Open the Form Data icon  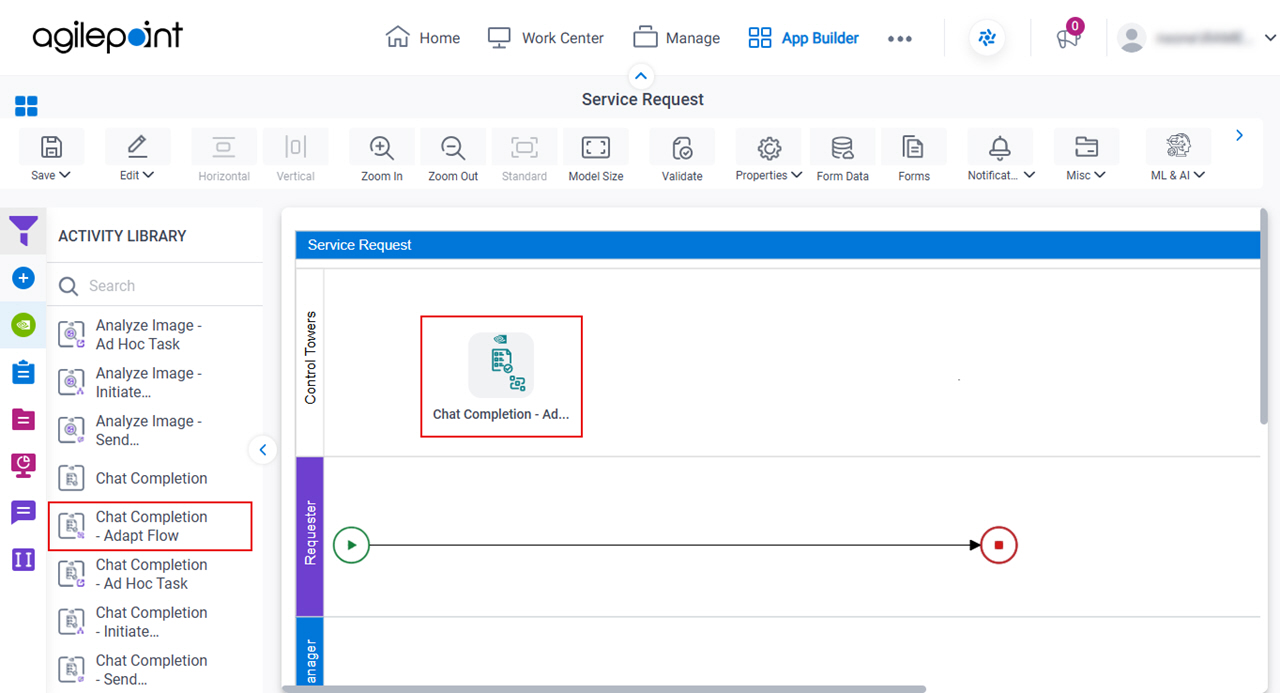coord(842,148)
